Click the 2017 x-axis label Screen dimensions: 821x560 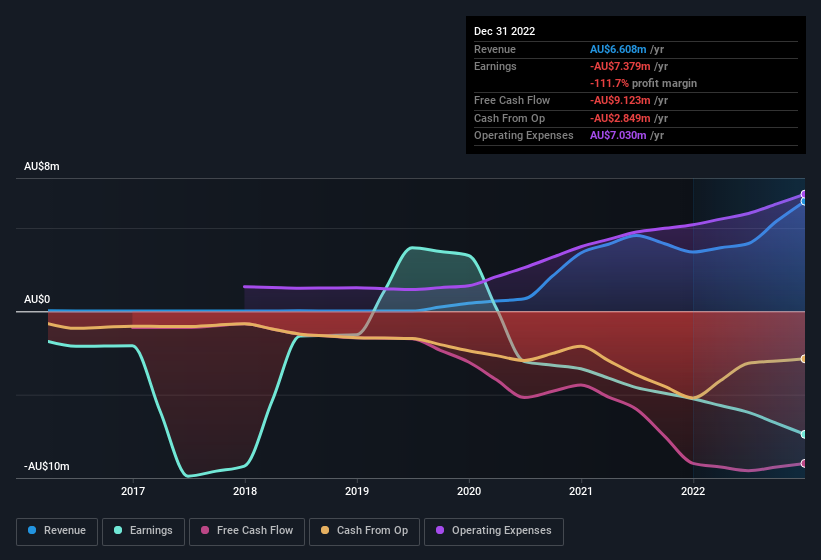(133, 491)
